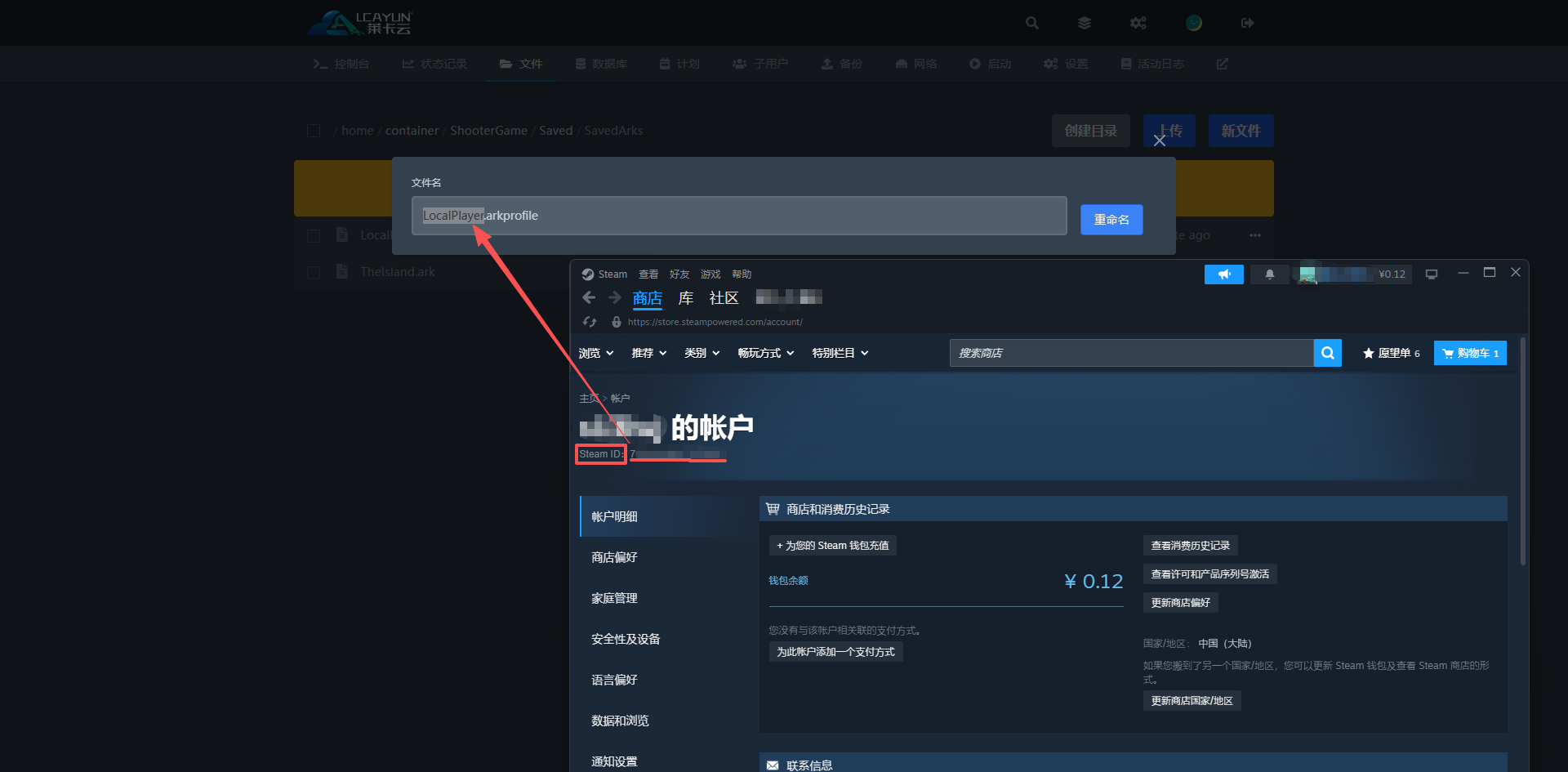This screenshot has height=772, width=1568.
Task: Click the Steam announcements megaphone icon
Action: click(1223, 274)
